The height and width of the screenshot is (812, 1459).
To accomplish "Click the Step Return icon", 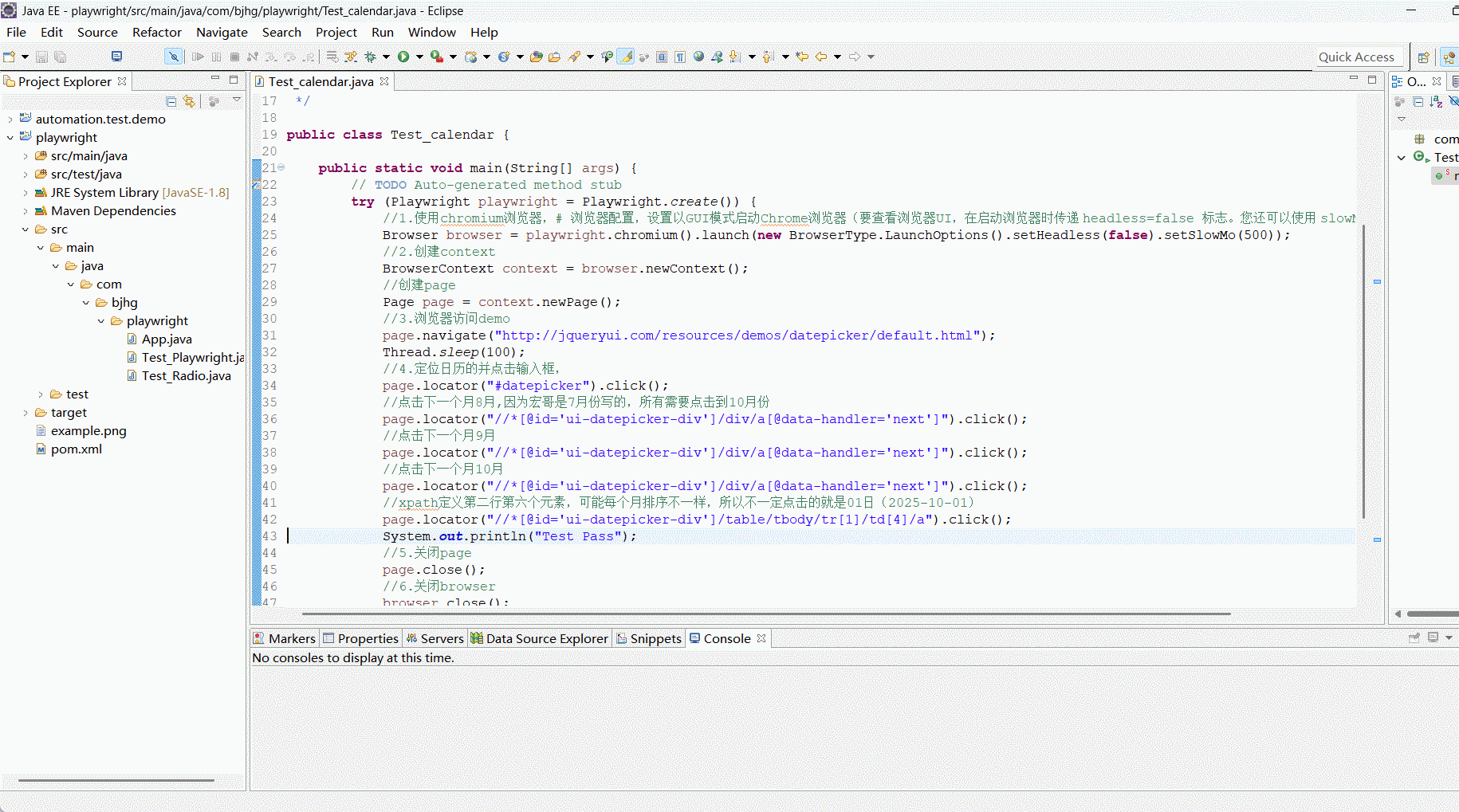I will [x=308, y=57].
